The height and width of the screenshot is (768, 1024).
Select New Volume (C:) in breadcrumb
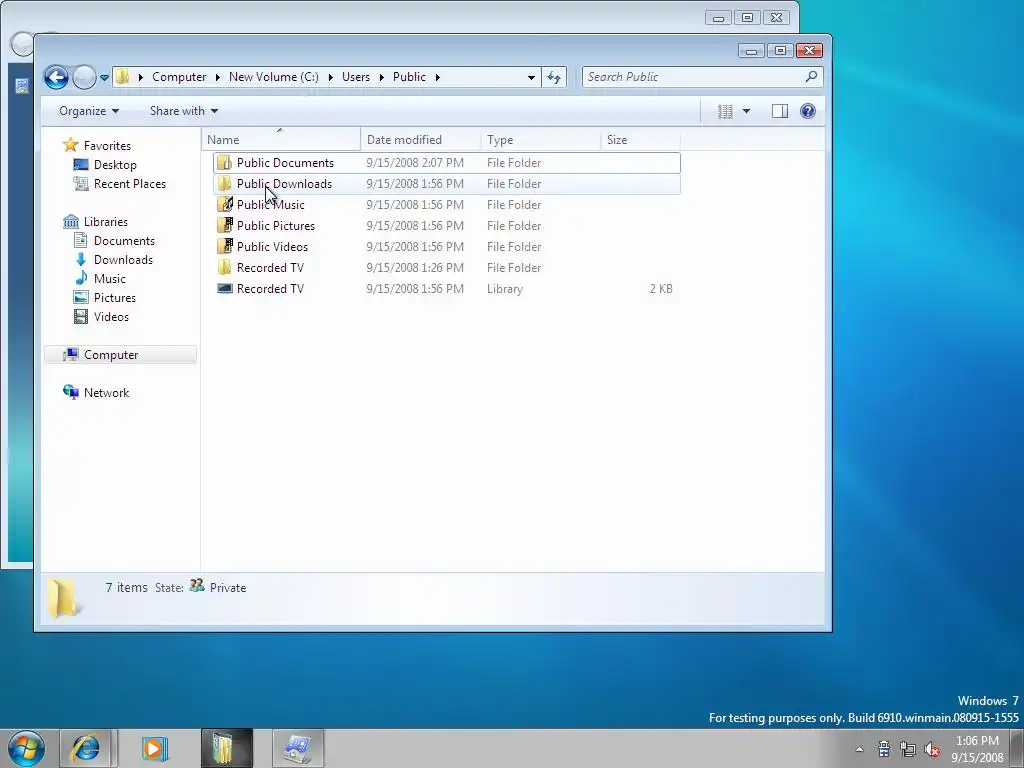(x=274, y=77)
